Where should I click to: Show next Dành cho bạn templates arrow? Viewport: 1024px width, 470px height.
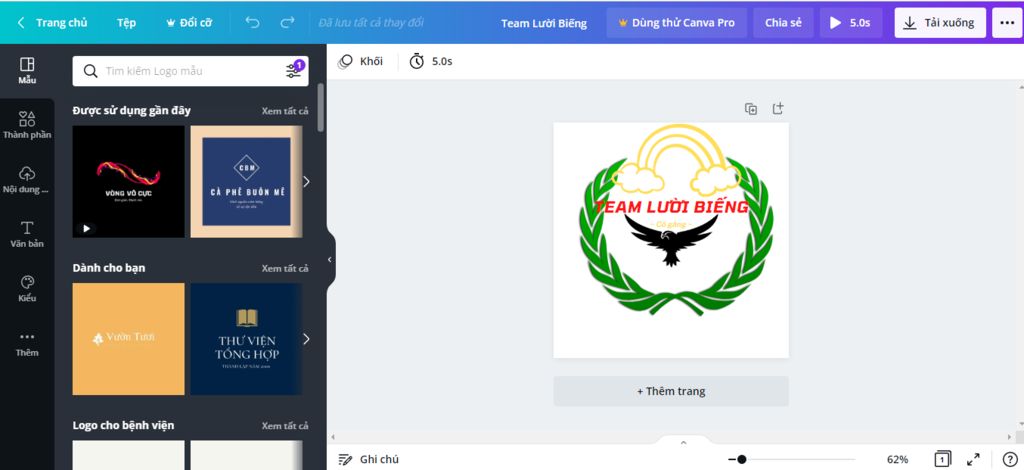coord(306,339)
